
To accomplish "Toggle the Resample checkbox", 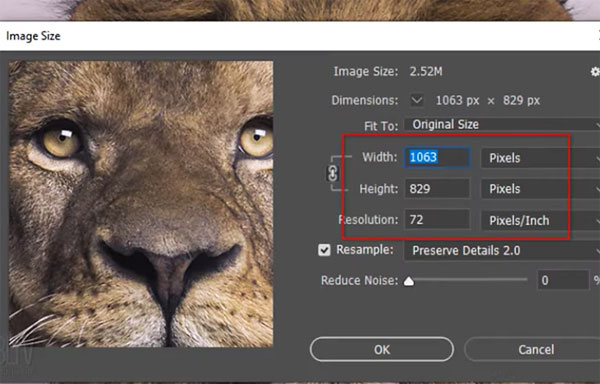I will (x=324, y=250).
